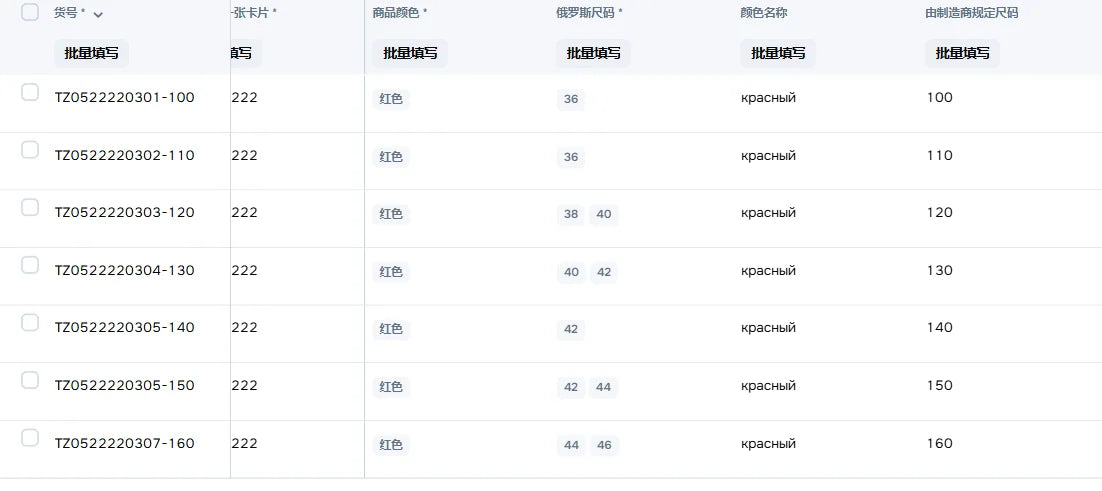Open 红色 color selector in first row
Image resolution: width=1102 pixels, height=491 pixels.
pos(391,99)
